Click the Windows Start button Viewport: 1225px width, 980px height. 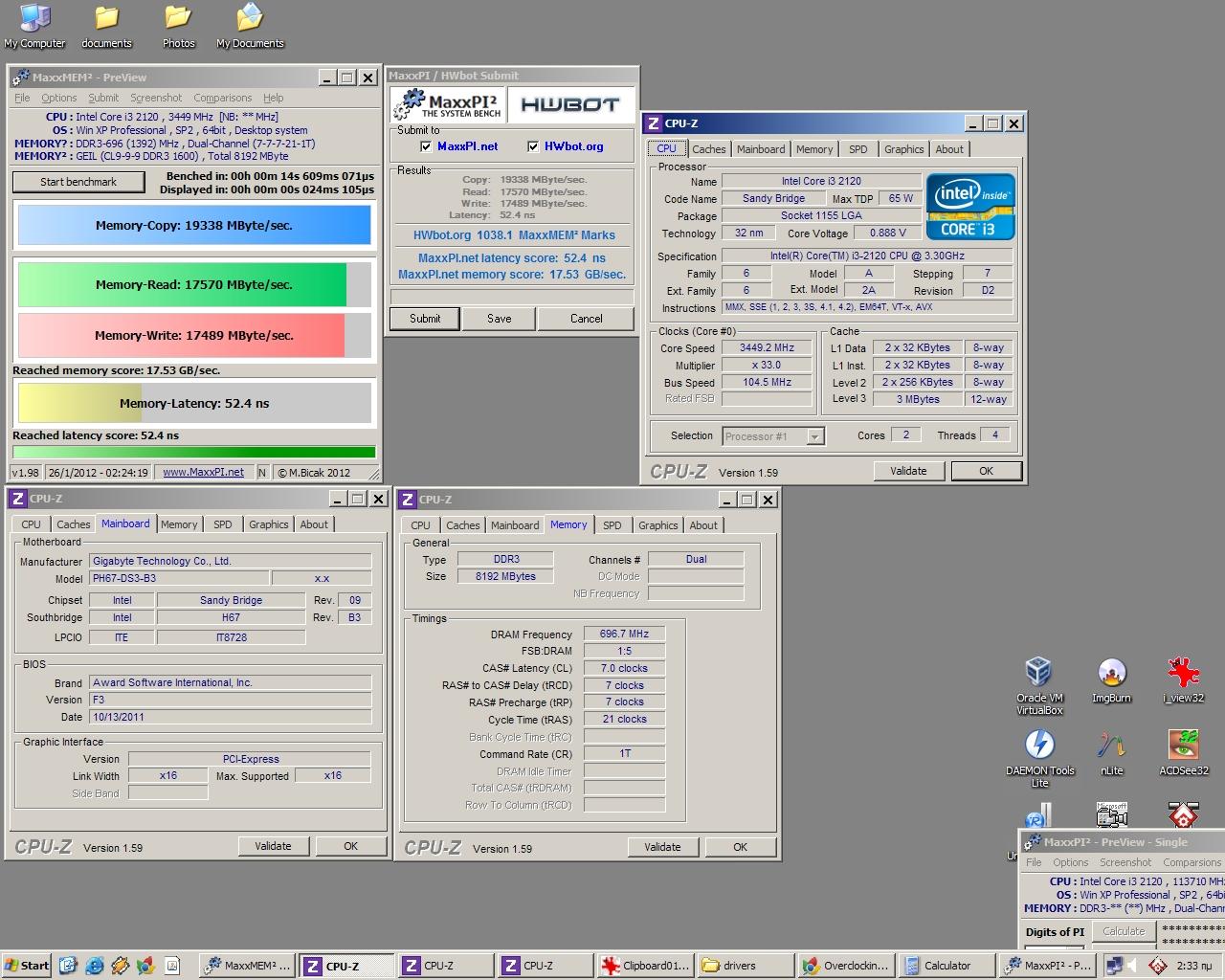click(26, 966)
